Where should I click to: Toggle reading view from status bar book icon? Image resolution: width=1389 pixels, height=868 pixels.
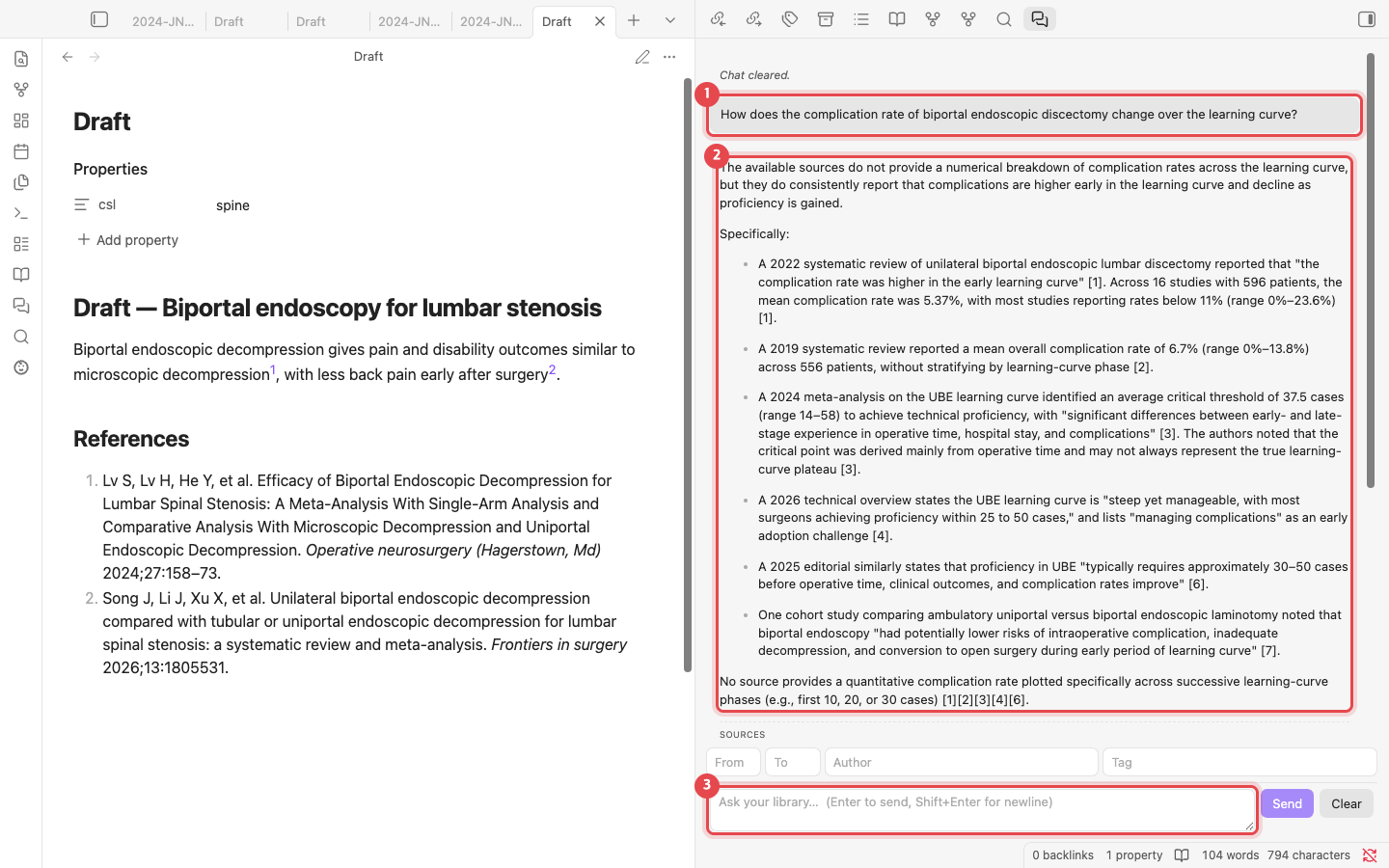tap(1182, 855)
